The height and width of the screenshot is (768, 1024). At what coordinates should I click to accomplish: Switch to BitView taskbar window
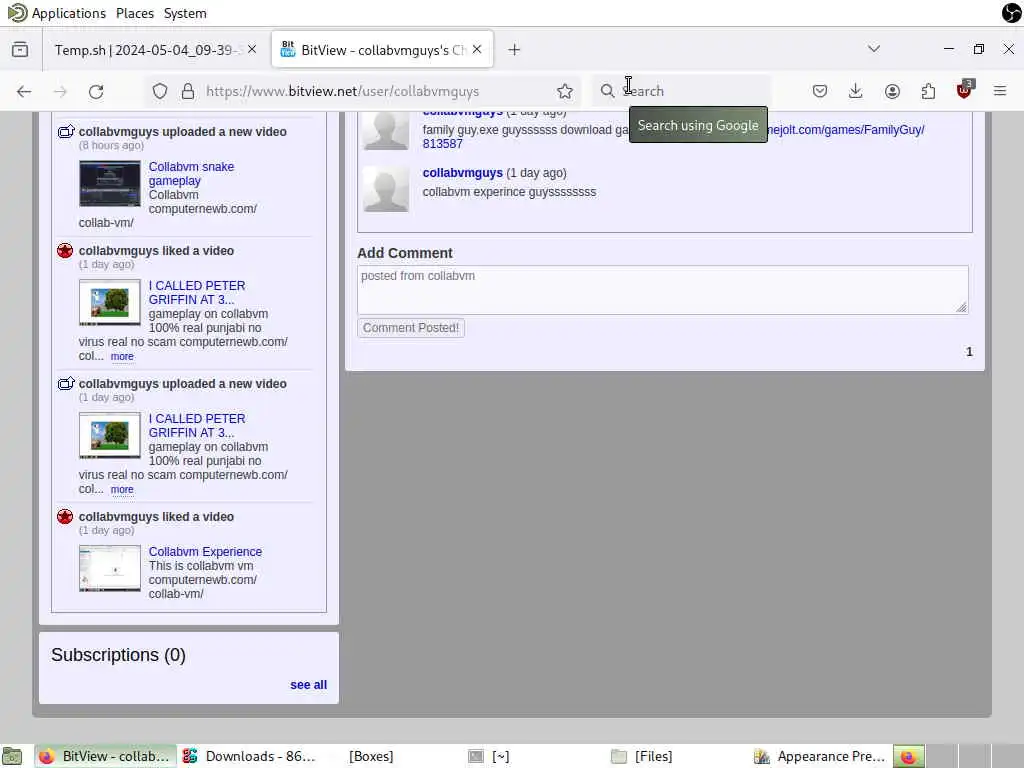point(105,756)
